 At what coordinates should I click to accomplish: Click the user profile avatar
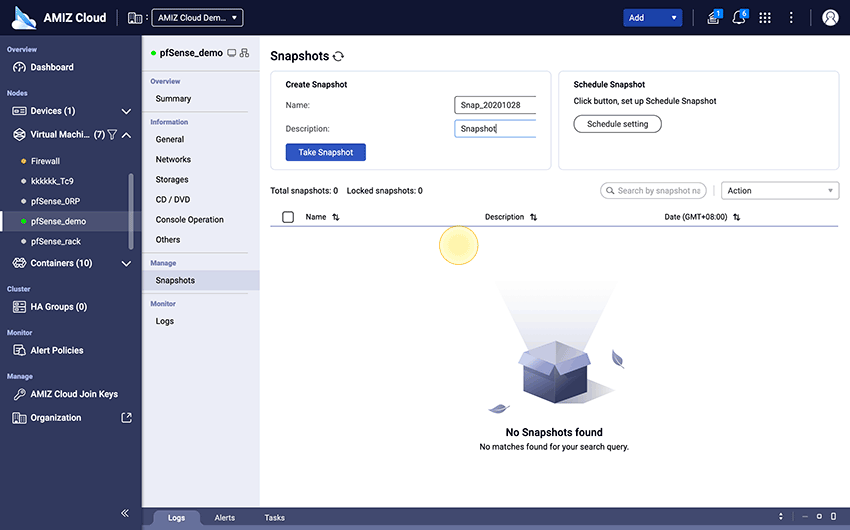[829, 18]
